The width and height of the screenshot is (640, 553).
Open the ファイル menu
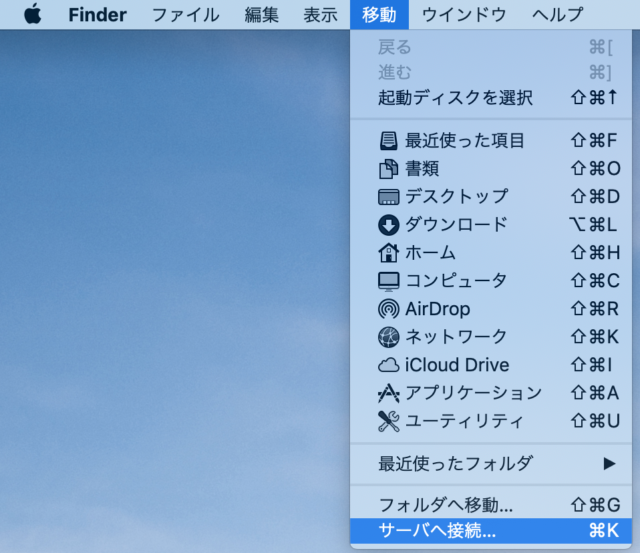[186, 15]
